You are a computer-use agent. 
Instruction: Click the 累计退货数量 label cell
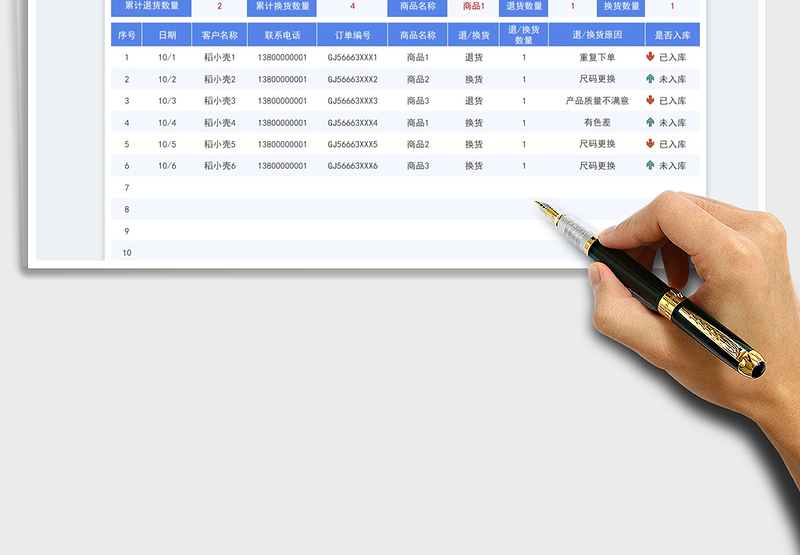point(150,6)
